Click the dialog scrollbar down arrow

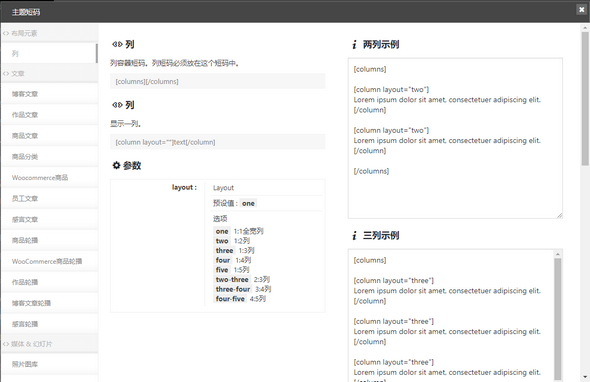[585, 377]
